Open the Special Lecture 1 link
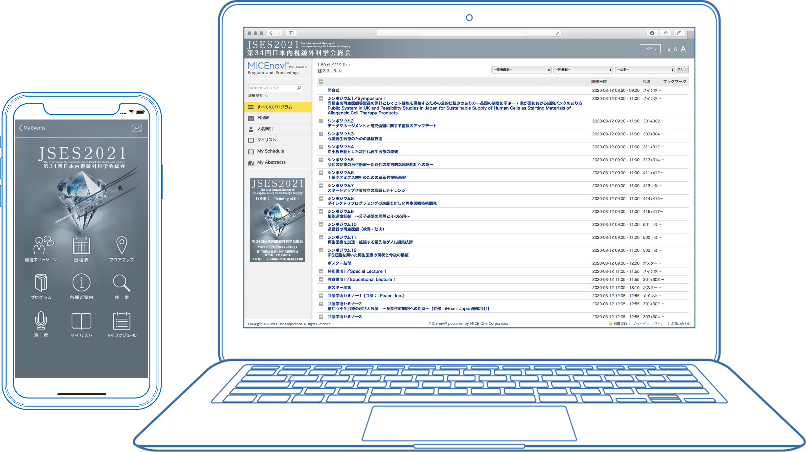This screenshot has width=806, height=452. [357, 272]
